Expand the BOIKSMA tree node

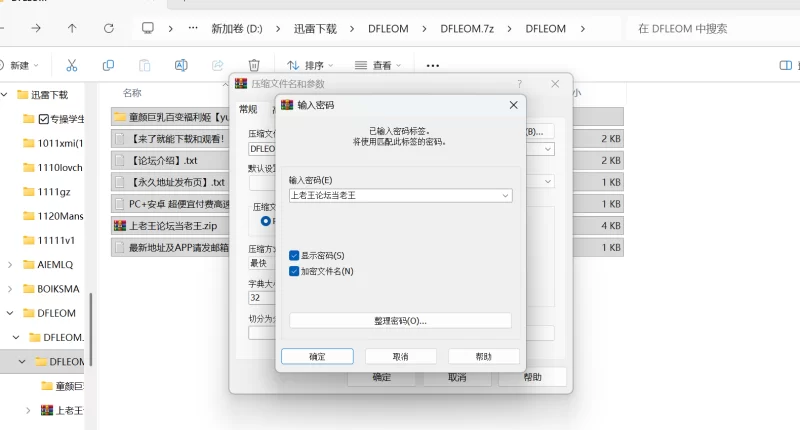[10, 289]
